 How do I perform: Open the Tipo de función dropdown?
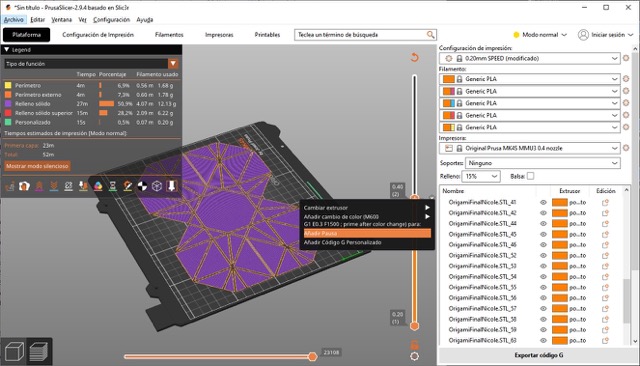(x=91, y=64)
